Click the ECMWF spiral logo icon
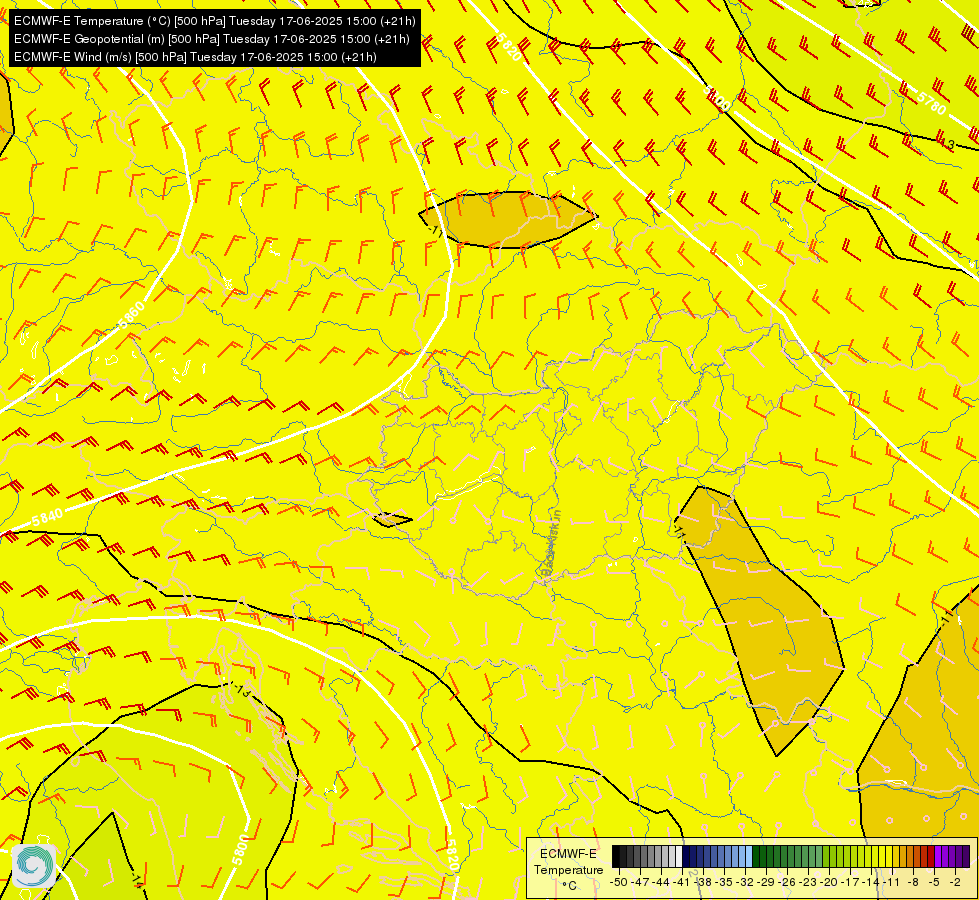979x900 pixels. [x=34, y=866]
